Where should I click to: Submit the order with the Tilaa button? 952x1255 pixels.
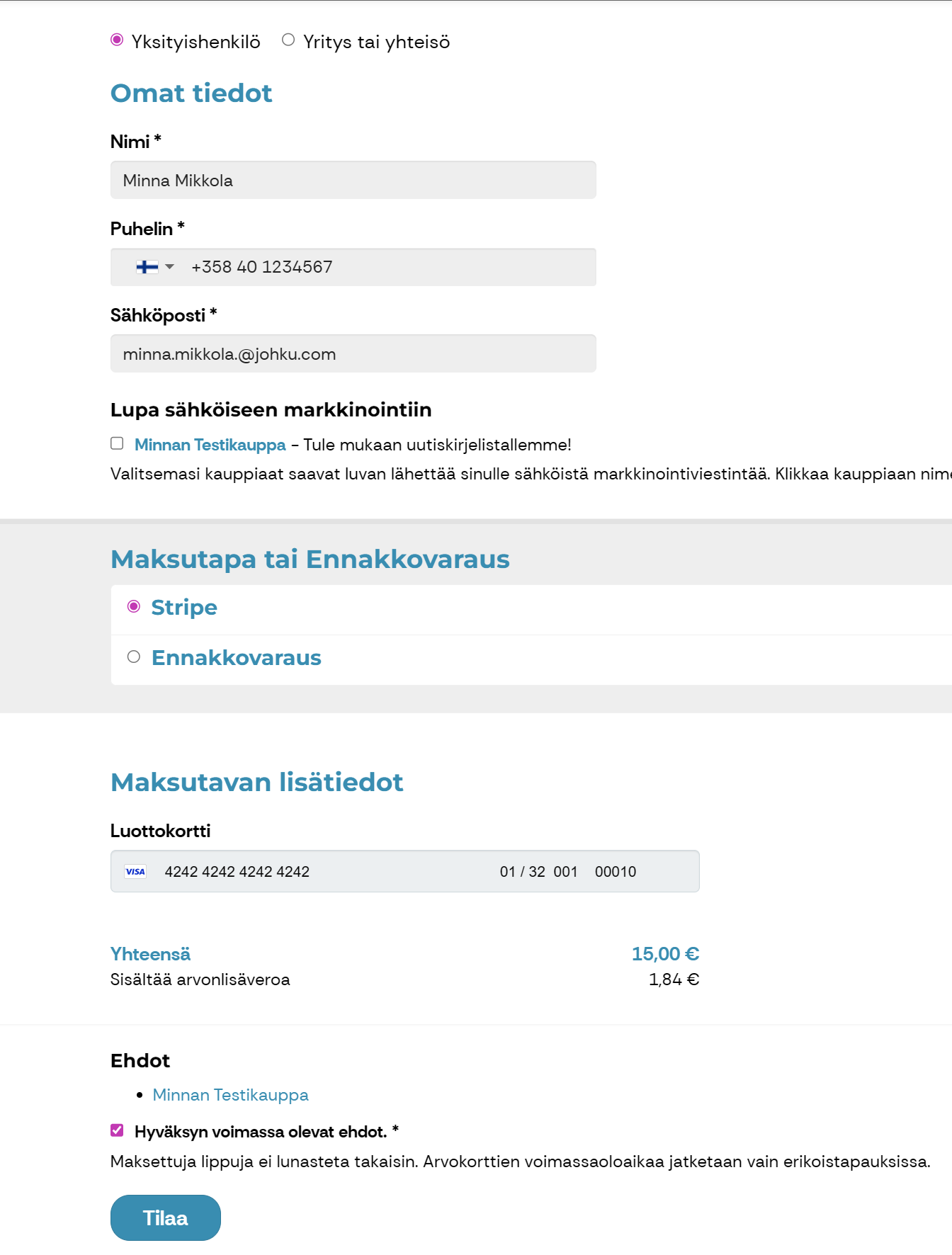pos(166,1218)
